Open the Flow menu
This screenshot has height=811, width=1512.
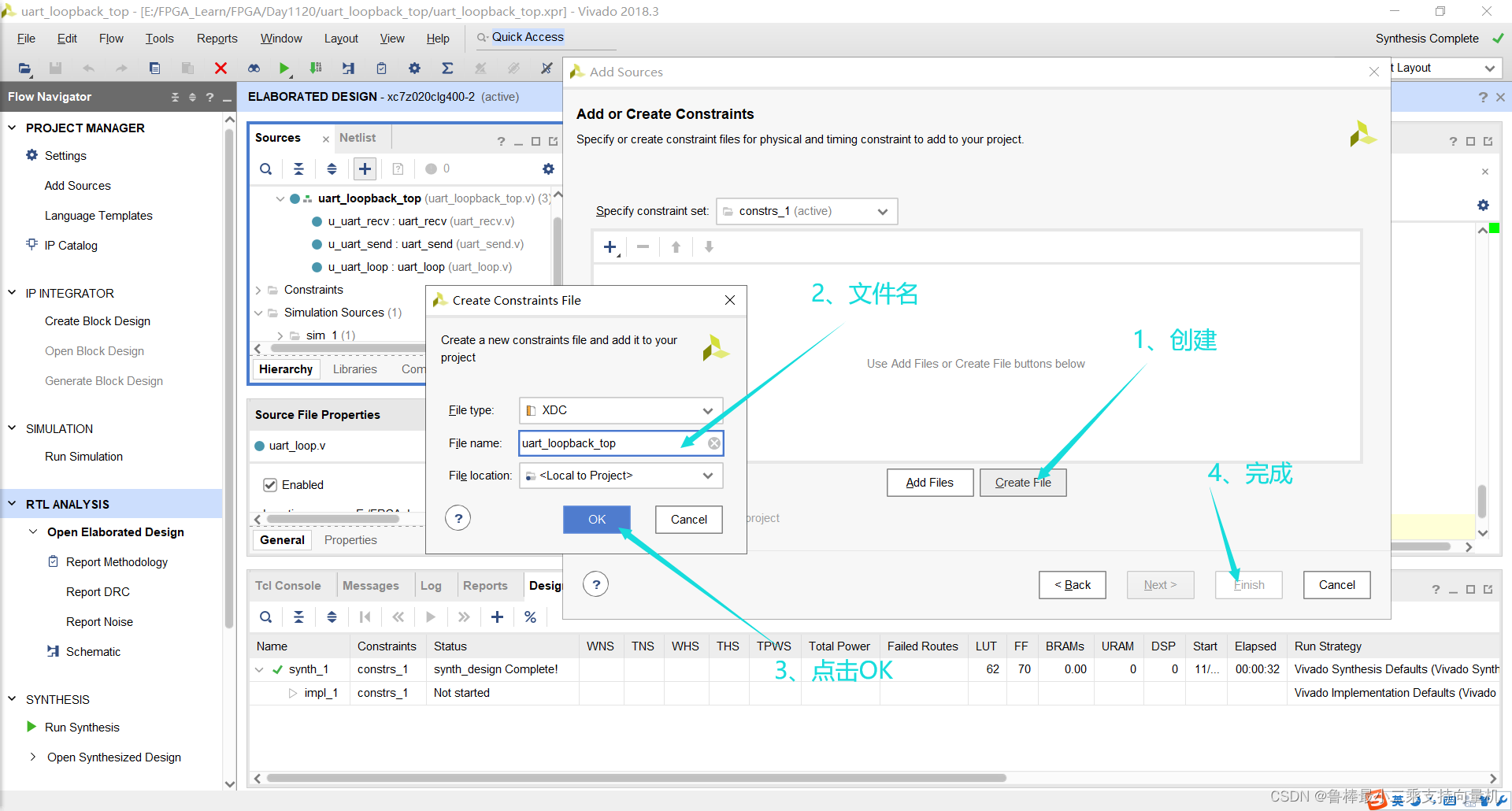[111, 39]
